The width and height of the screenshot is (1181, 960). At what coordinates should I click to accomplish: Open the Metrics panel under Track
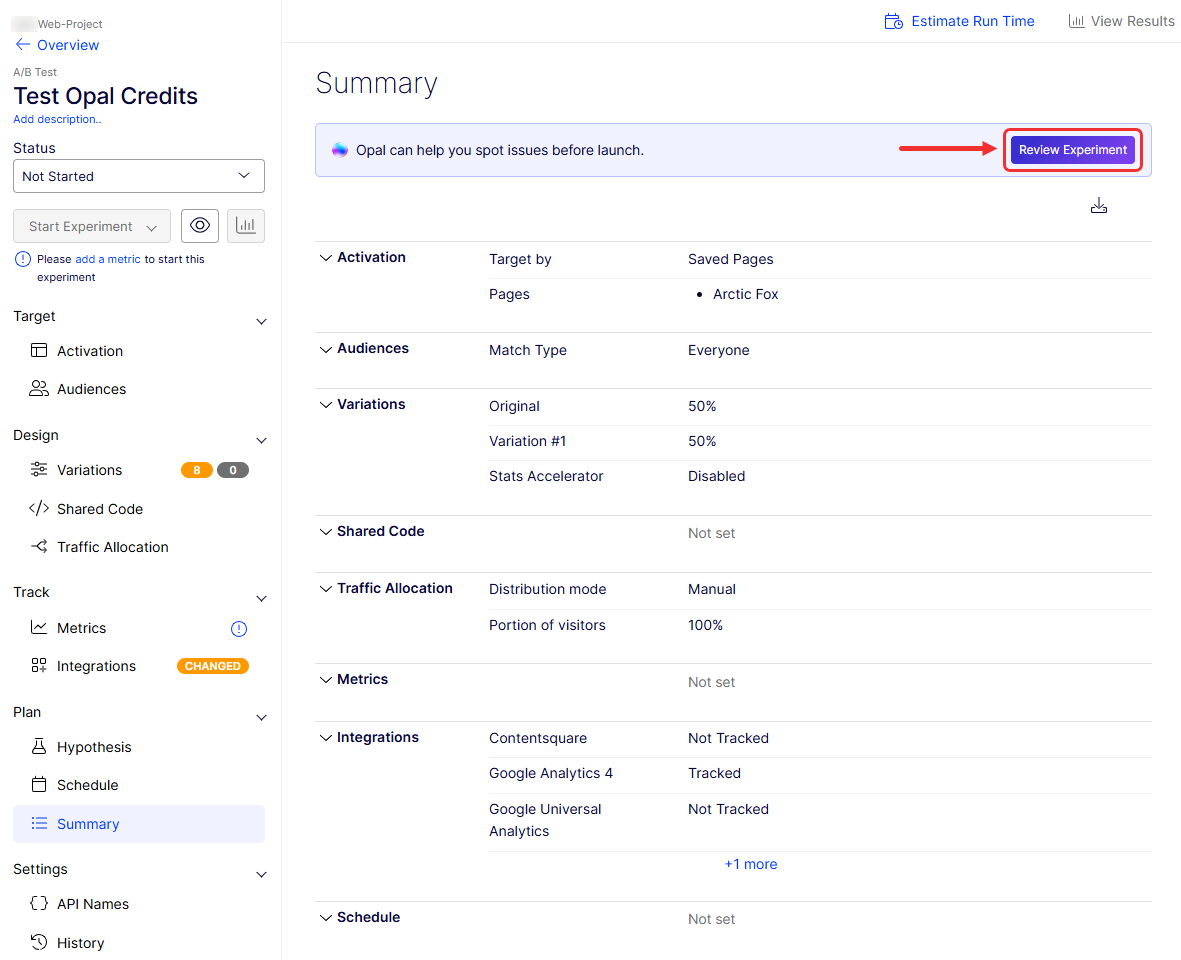click(79, 628)
